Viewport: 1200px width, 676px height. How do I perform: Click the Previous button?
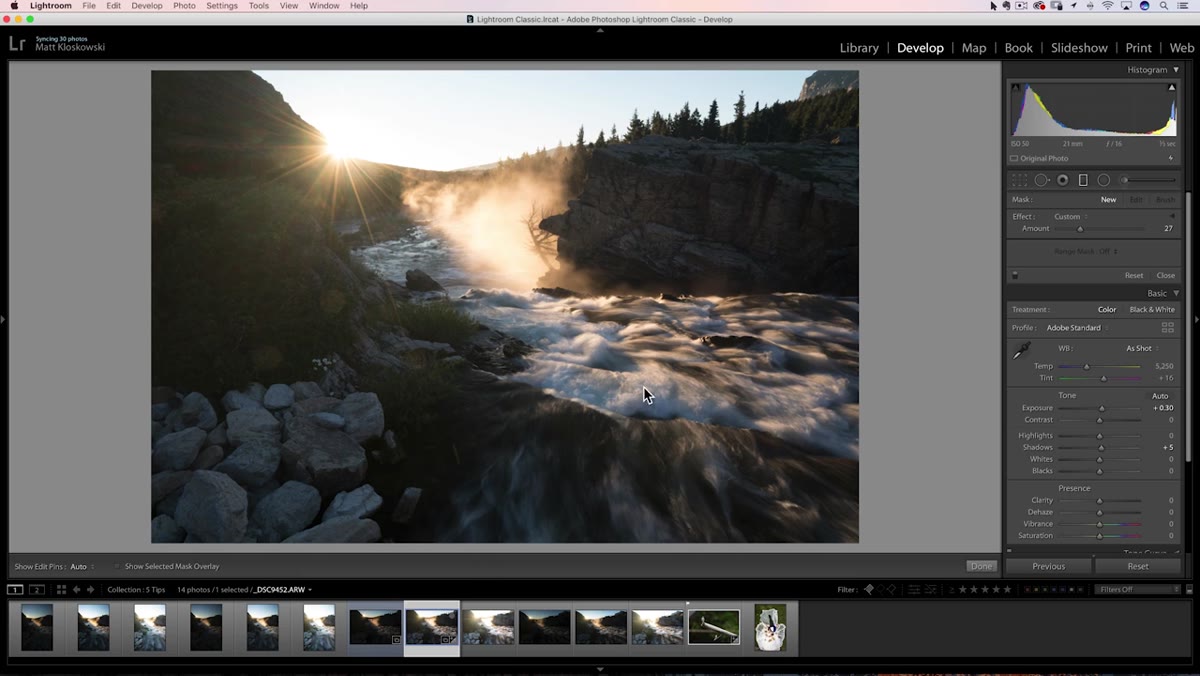click(1048, 566)
